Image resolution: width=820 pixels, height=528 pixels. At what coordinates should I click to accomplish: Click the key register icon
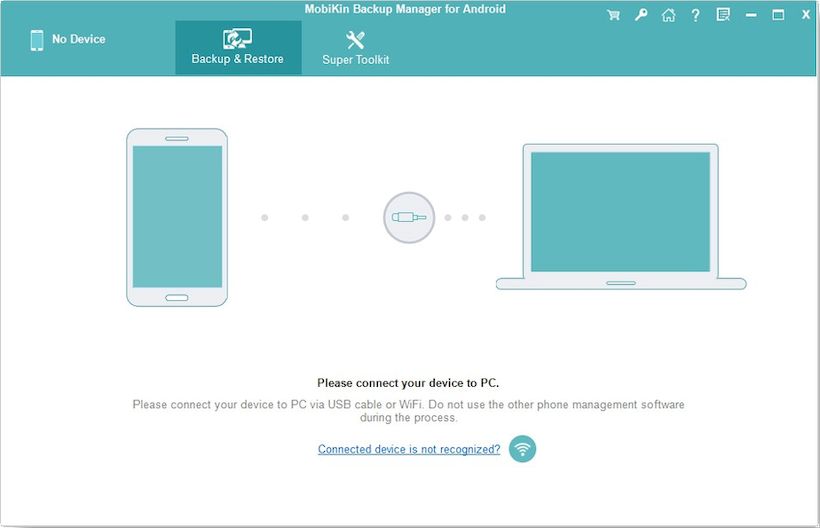641,15
